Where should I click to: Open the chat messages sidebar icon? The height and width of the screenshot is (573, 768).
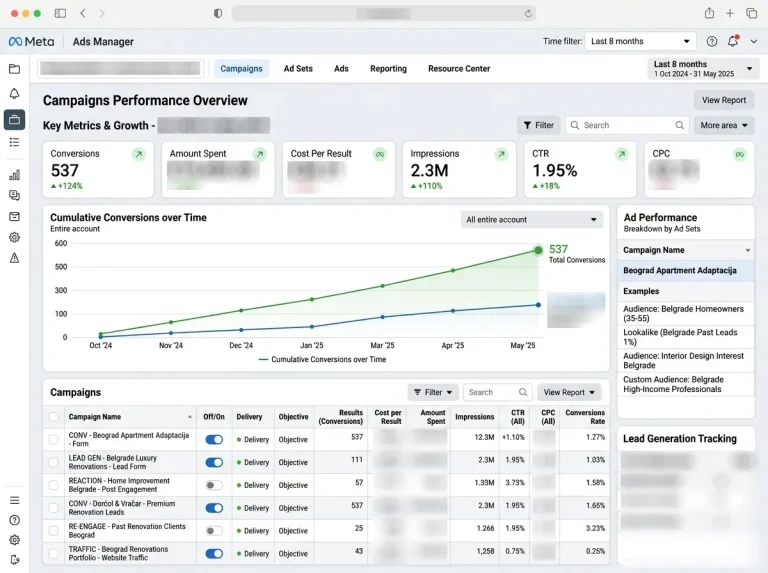[x=15, y=195]
